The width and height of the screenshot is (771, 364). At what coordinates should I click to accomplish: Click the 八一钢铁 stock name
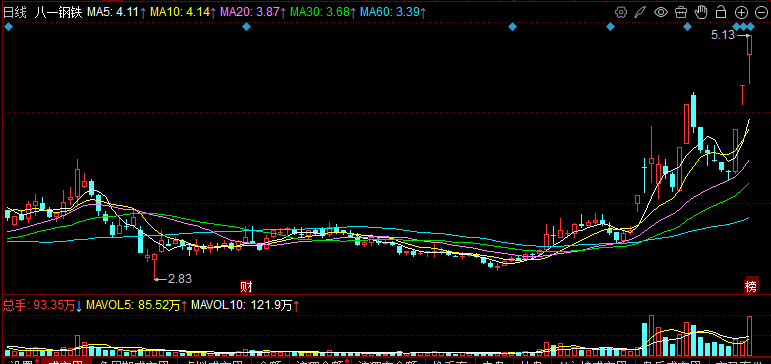pos(58,13)
